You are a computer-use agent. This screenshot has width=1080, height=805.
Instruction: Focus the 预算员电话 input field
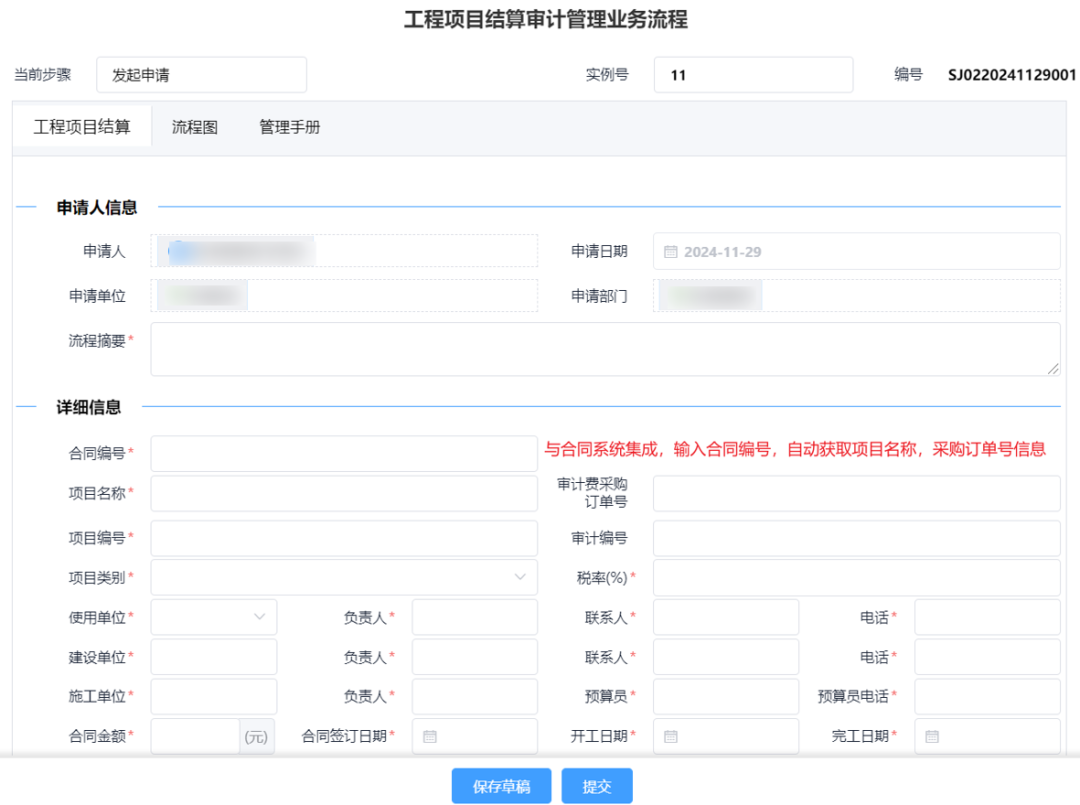[x=986, y=696]
